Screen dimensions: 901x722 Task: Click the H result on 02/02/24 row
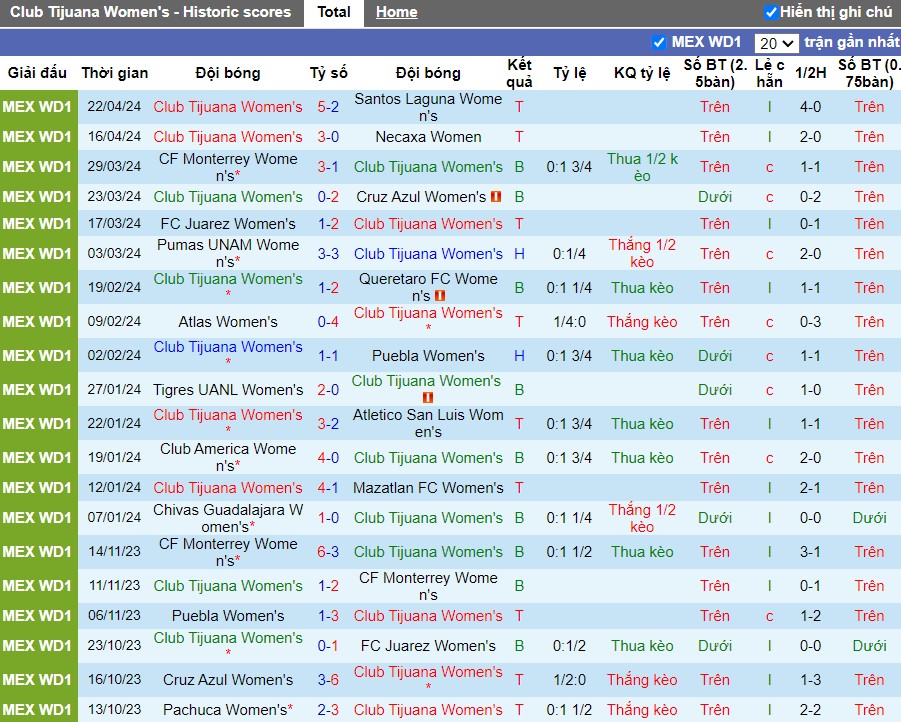pyautogui.click(x=519, y=356)
